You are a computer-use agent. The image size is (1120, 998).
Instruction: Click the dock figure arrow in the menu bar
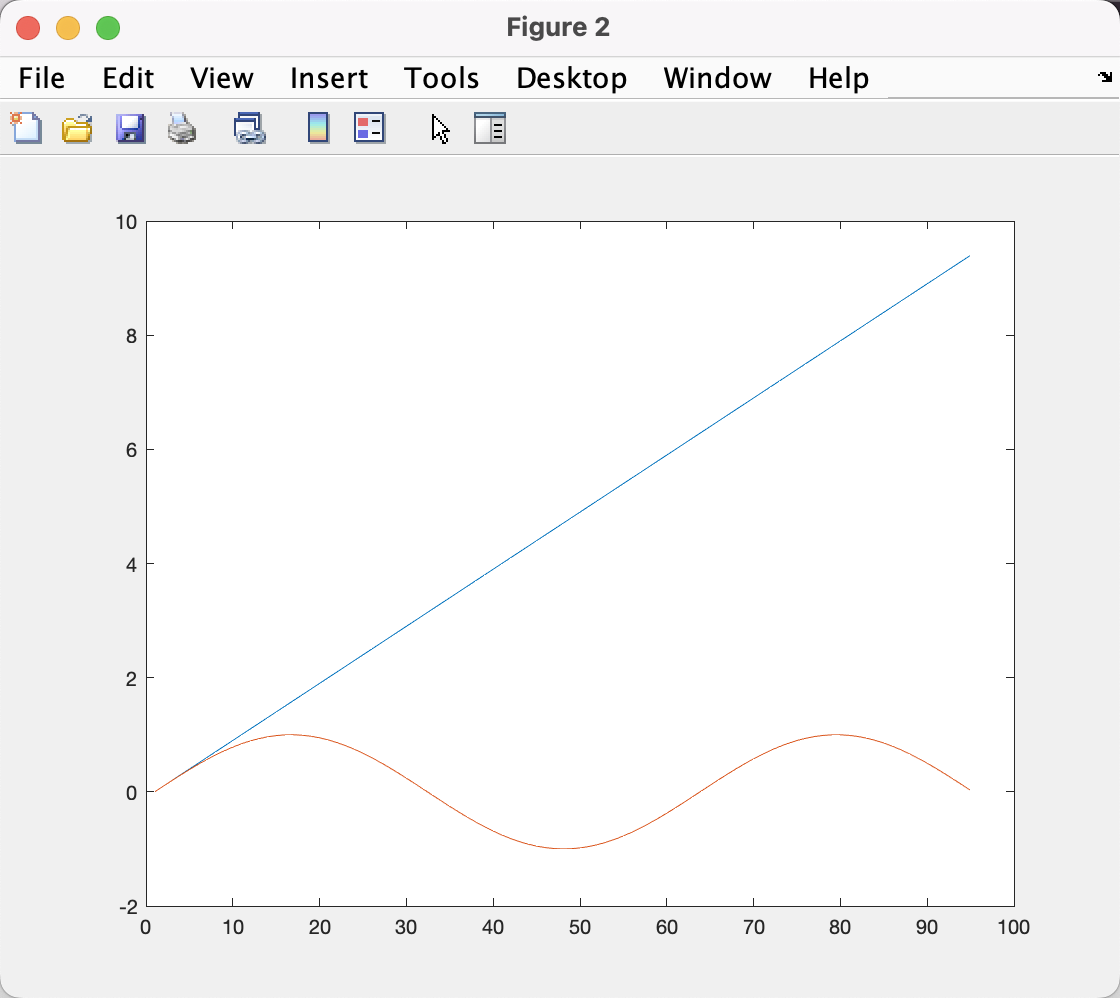(1105, 76)
